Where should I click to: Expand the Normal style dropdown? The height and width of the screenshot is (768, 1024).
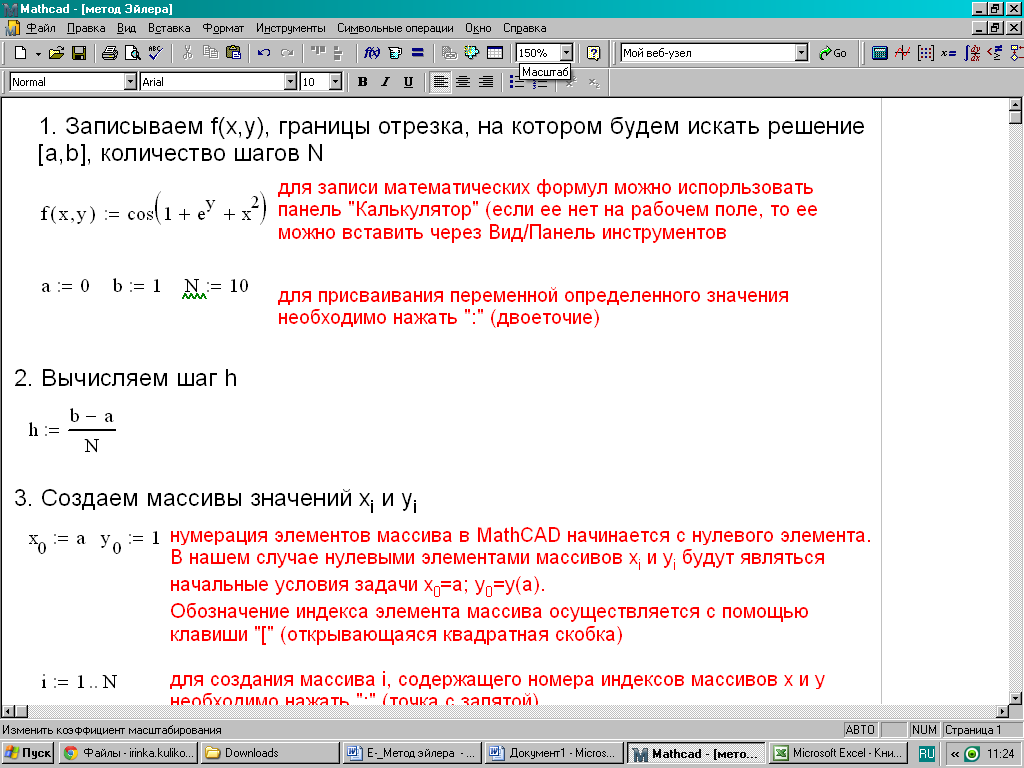pos(130,82)
